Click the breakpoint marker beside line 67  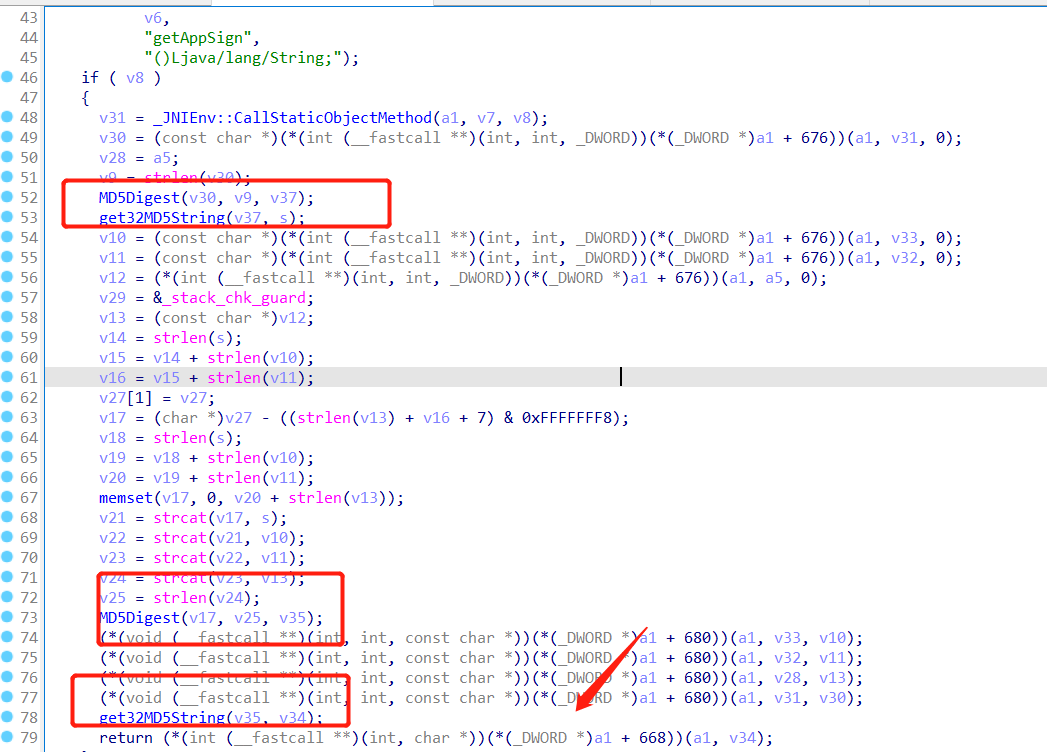[x=7, y=497]
